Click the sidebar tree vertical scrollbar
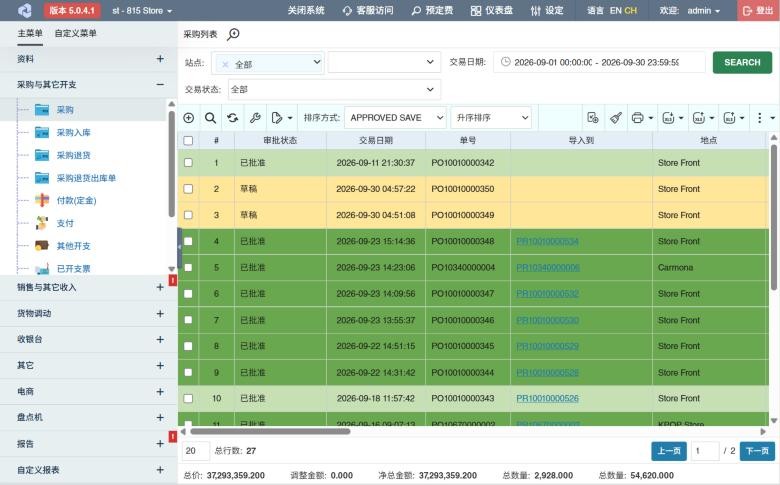The width and height of the screenshot is (780, 485). click(172, 162)
